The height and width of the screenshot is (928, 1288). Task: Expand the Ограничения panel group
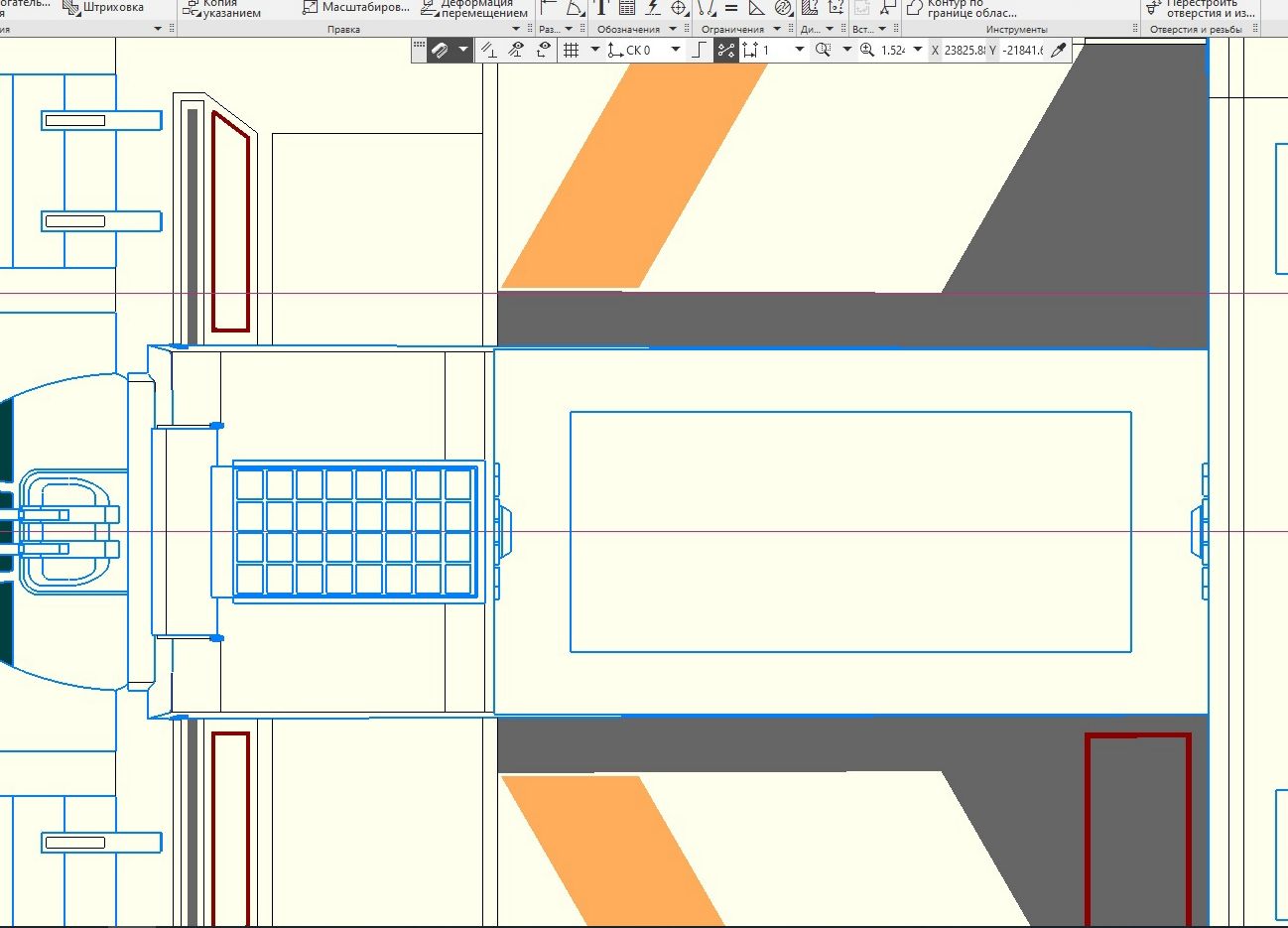coord(777,29)
